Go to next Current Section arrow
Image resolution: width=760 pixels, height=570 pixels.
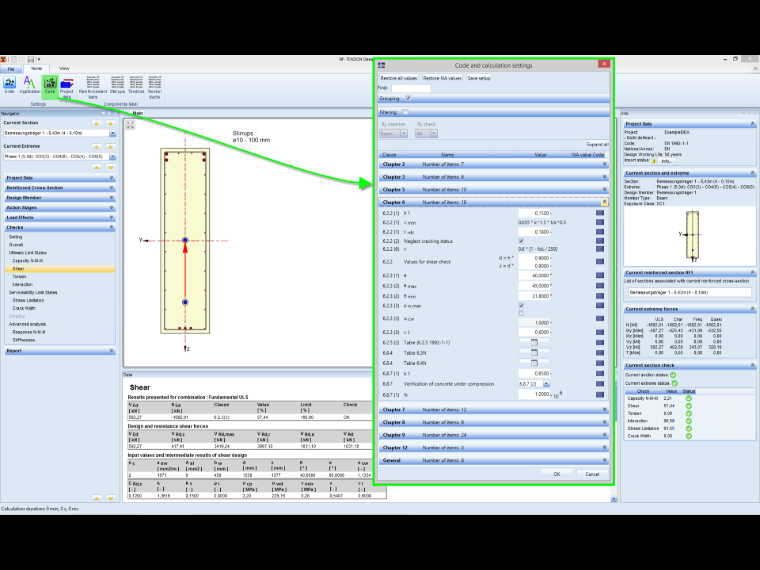111,123
